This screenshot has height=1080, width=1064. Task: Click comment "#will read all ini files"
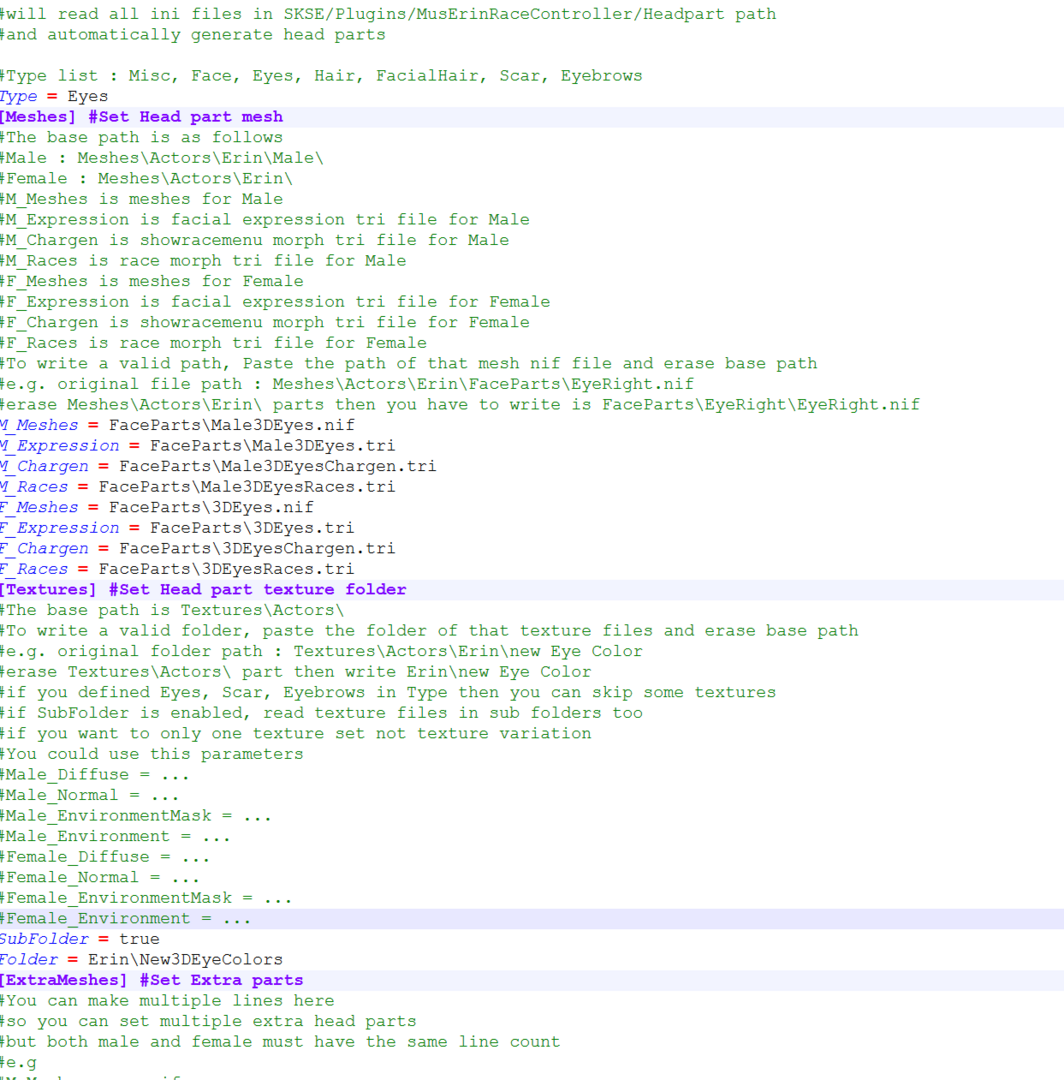(388, 14)
